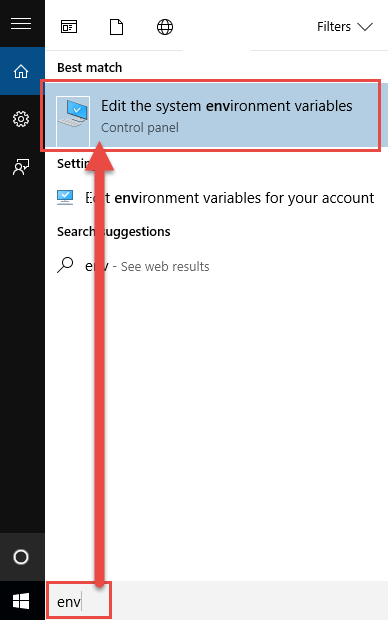Filter results by Web globe icon
The width and height of the screenshot is (388, 620).
(165, 27)
